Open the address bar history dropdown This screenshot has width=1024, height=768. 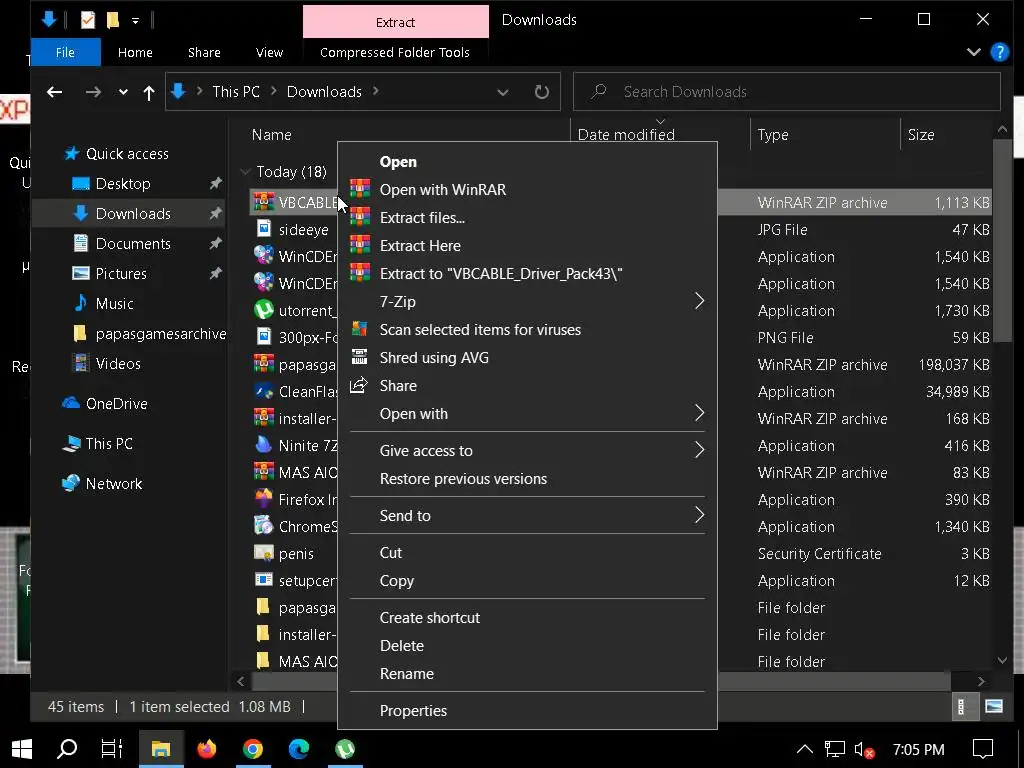tap(503, 92)
